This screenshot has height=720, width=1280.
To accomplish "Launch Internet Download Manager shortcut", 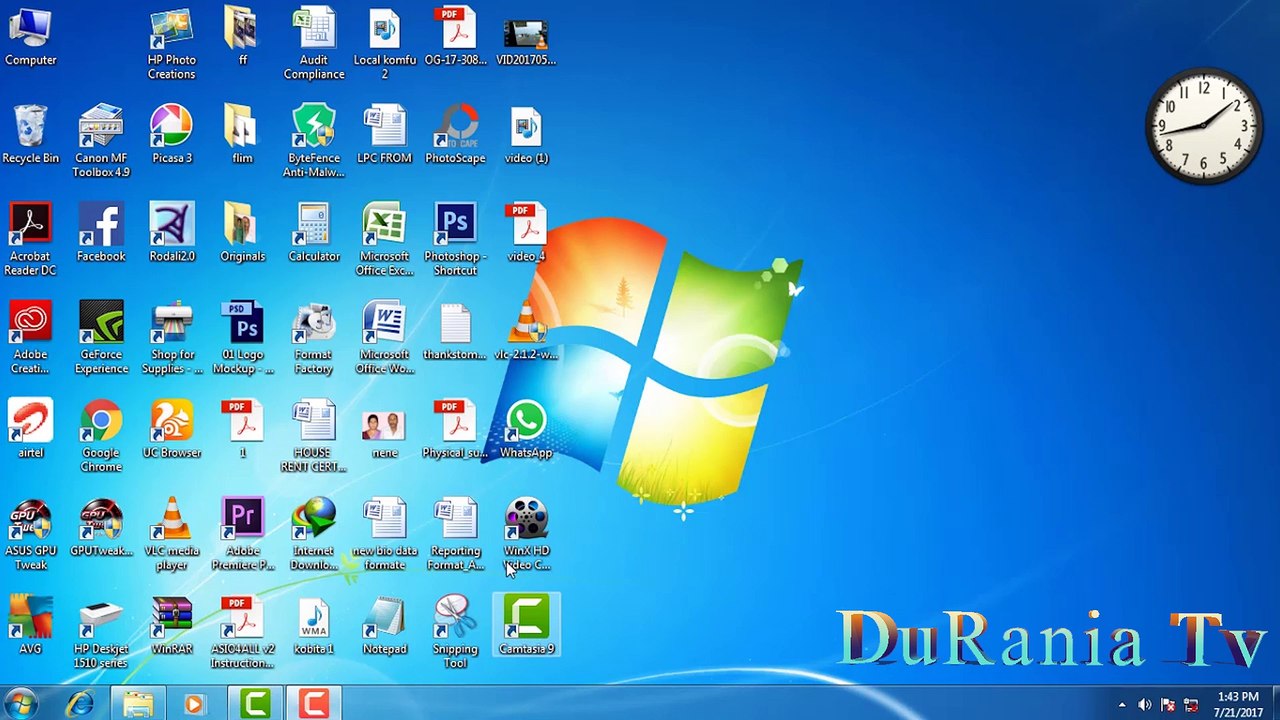I will click(x=314, y=534).
